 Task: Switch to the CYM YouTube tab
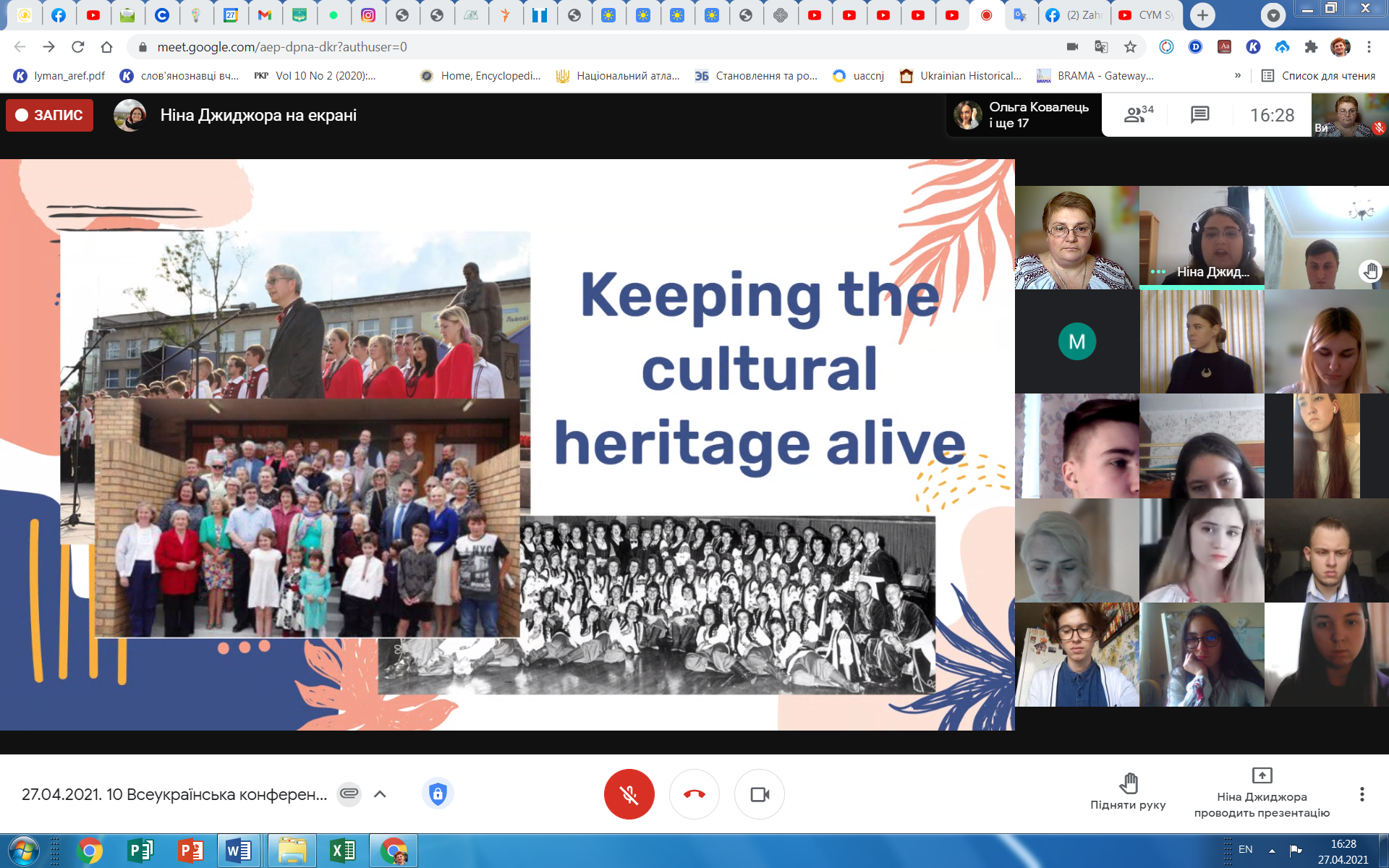(1146, 15)
